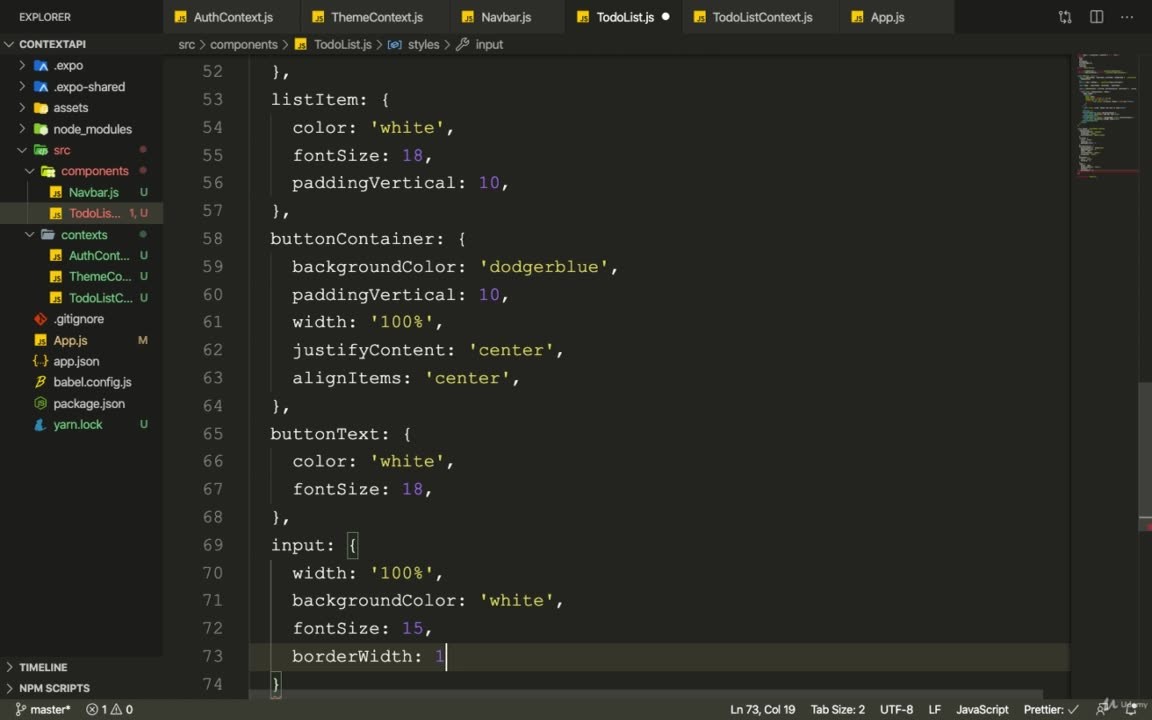The width and height of the screenshot is (1152, 720).
Task: Change the Tab Size: 2 setting
Action: 838,710
